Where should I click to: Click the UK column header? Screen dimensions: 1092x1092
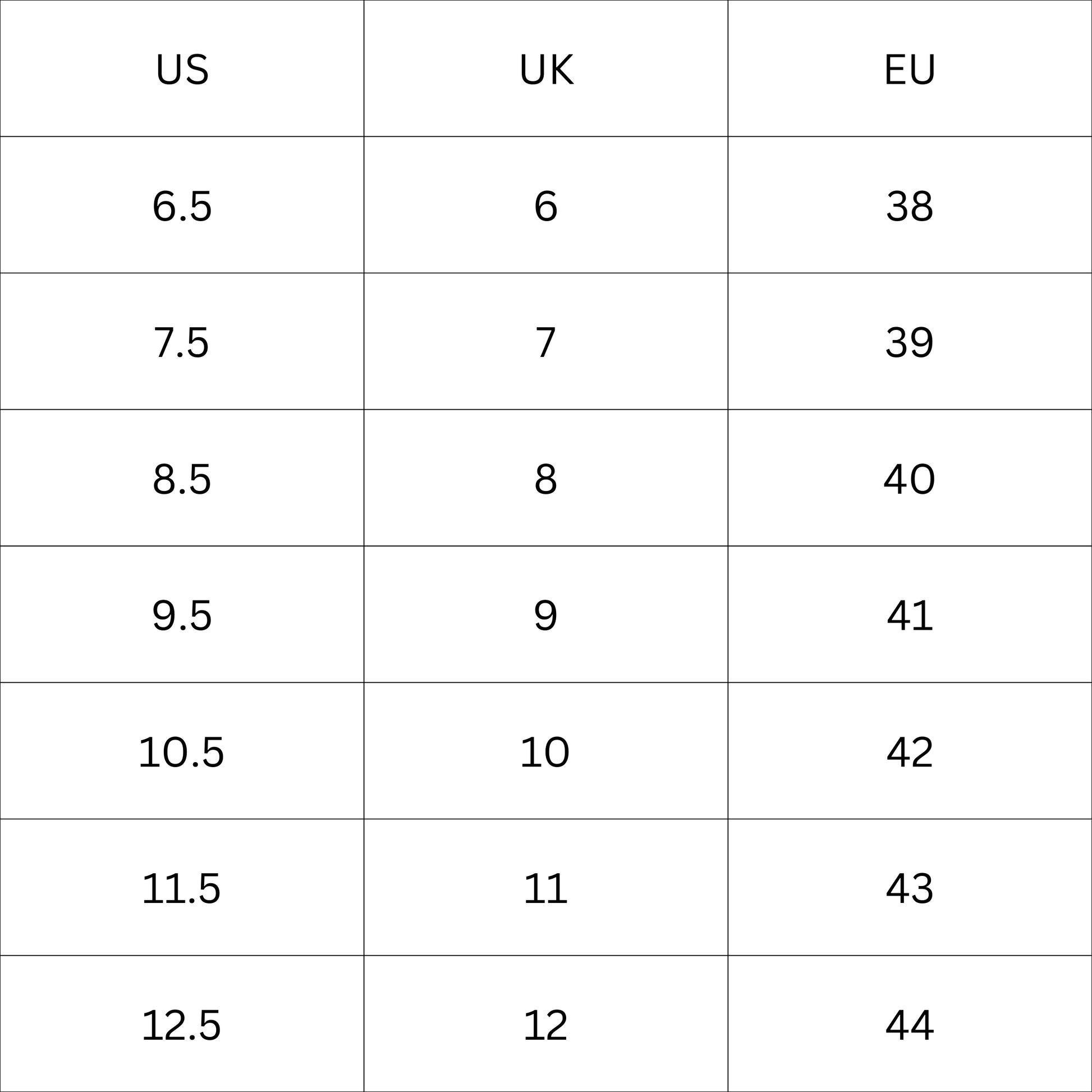(x=546, y=69)
